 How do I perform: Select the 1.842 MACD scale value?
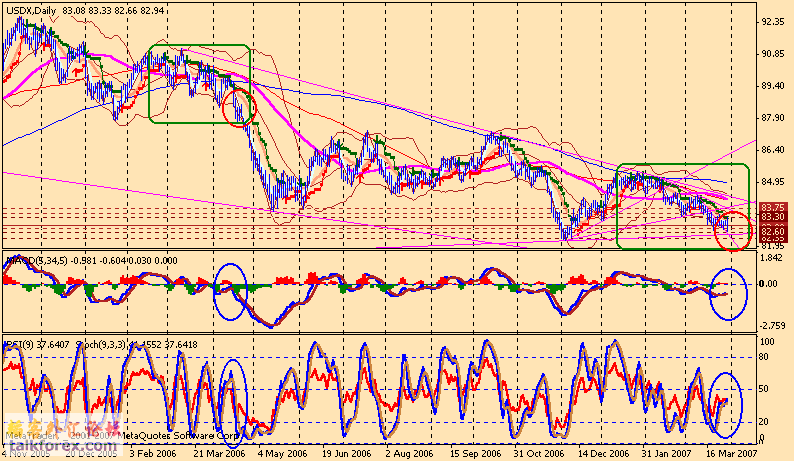(x=770, y=257)
